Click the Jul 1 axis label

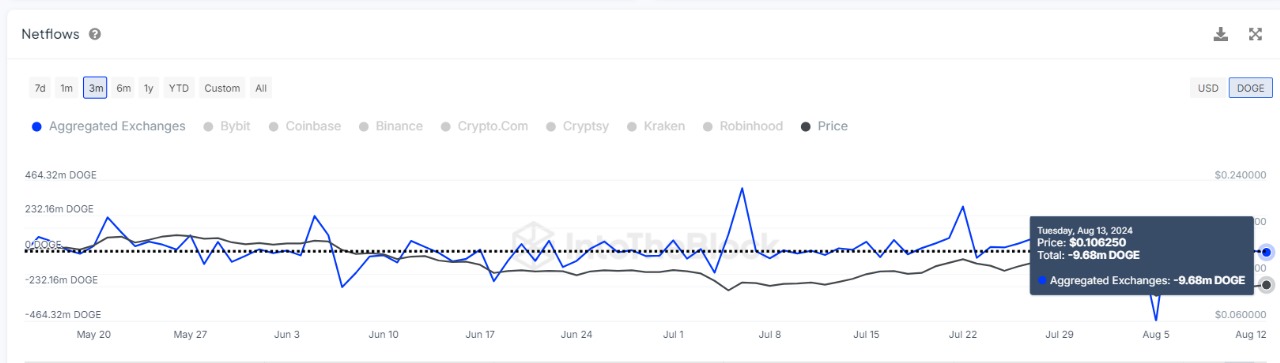[x=673, y=335]
